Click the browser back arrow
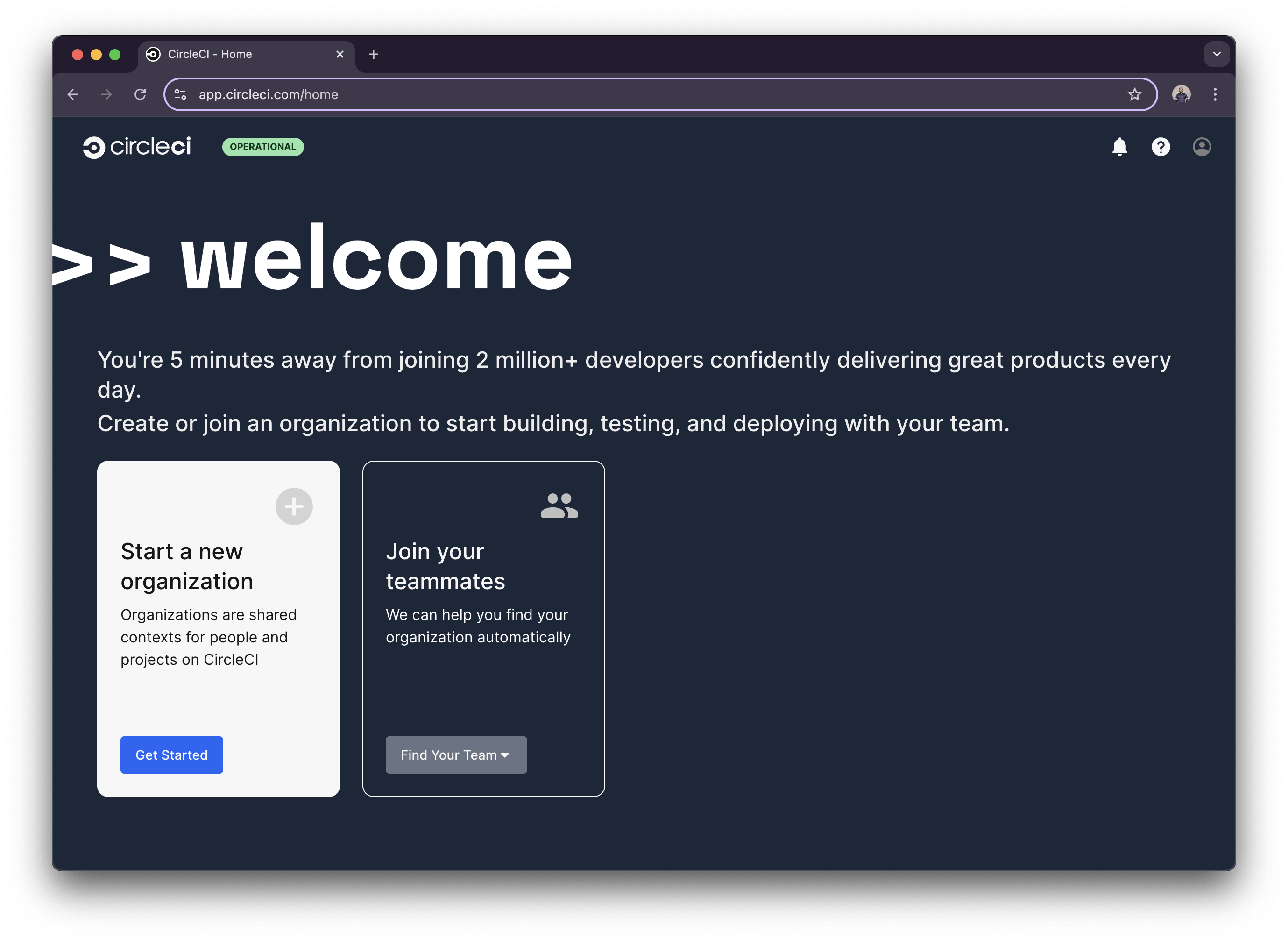 (73, 94)
